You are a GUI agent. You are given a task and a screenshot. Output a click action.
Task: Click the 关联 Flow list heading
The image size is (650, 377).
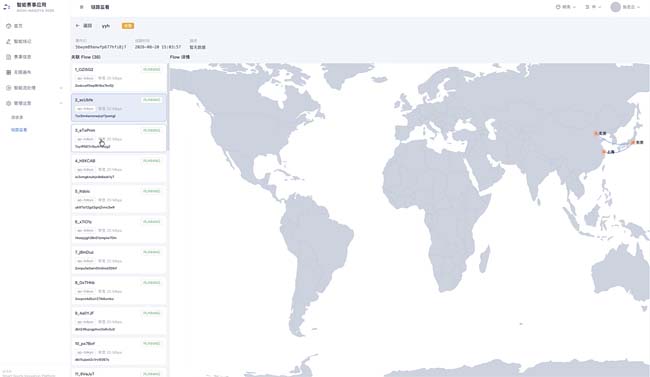86,57
